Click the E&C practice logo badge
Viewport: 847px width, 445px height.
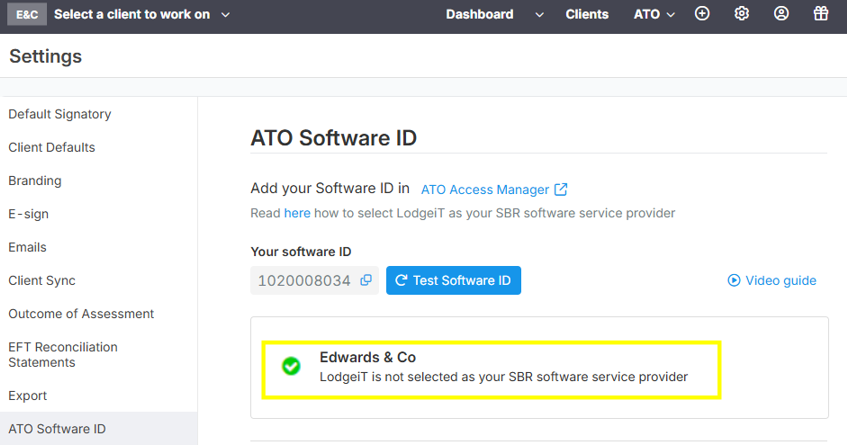26,15
